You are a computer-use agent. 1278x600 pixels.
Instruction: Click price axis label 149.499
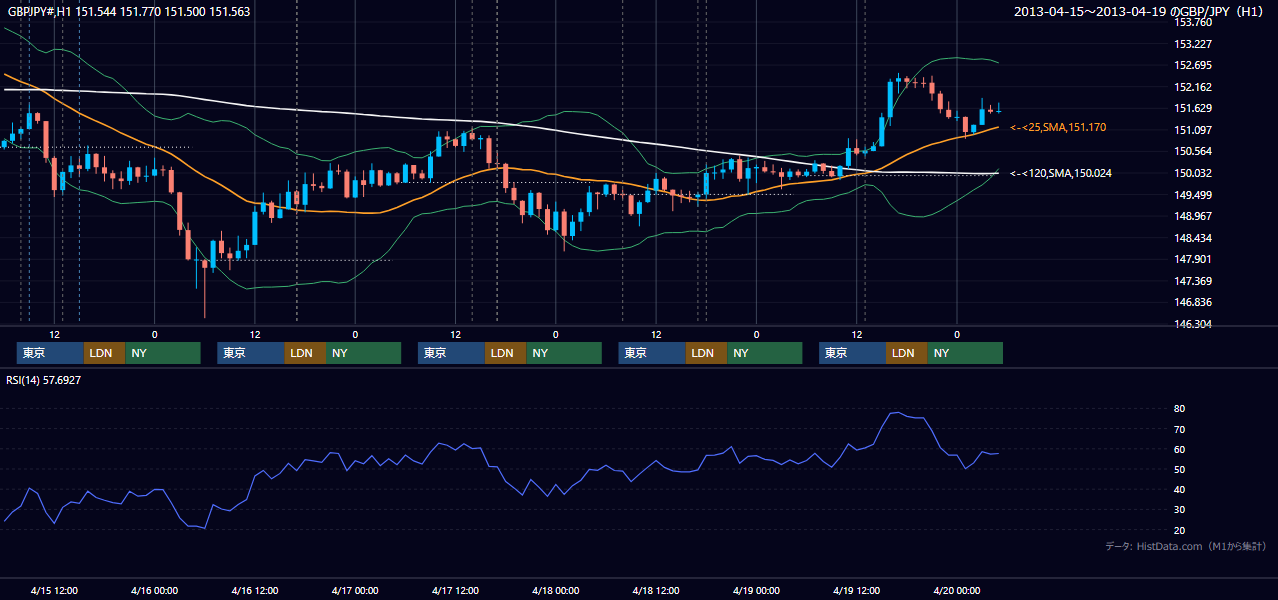[1194, 195]
